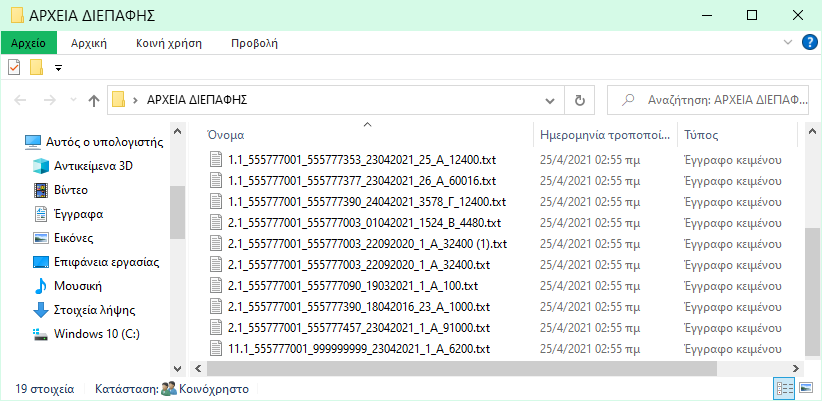
Task: Click the search box Αναζήτηση field
Action: pos(708,100)
